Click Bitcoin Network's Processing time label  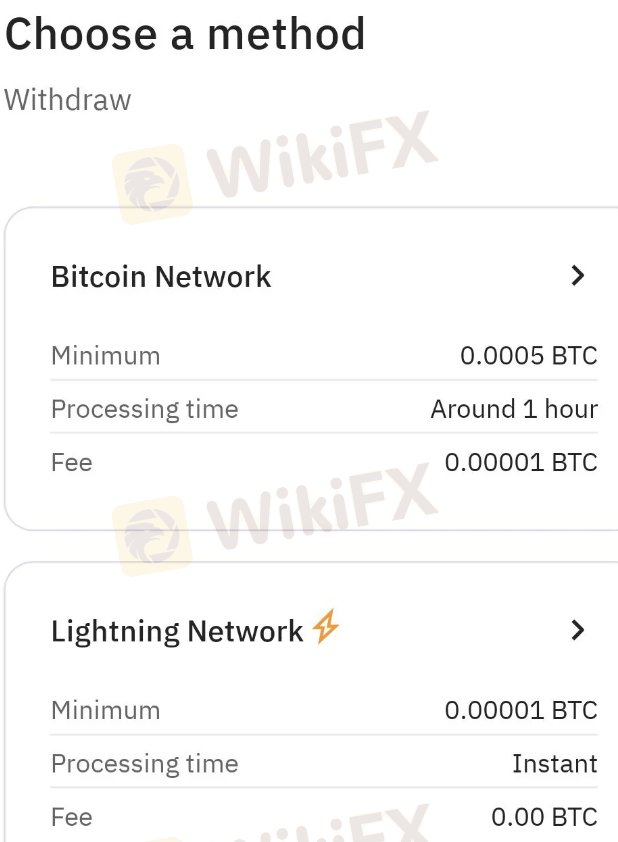tap(144, 409)
